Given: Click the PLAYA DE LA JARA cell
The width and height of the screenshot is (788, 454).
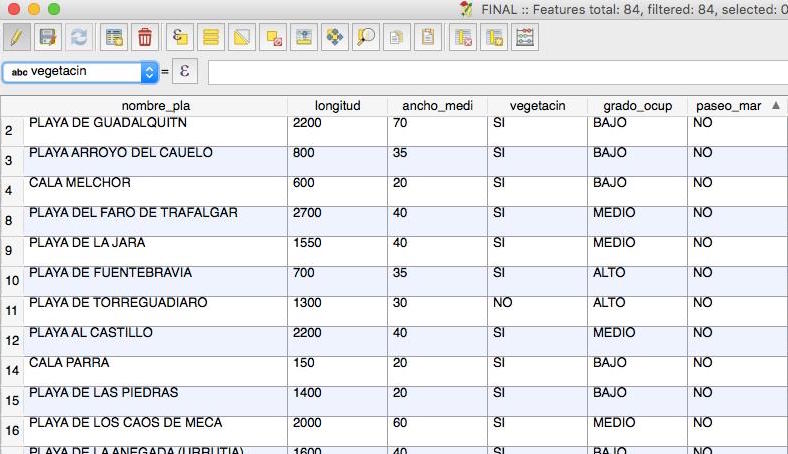Looking at the screenshot, I should point(155,243).
